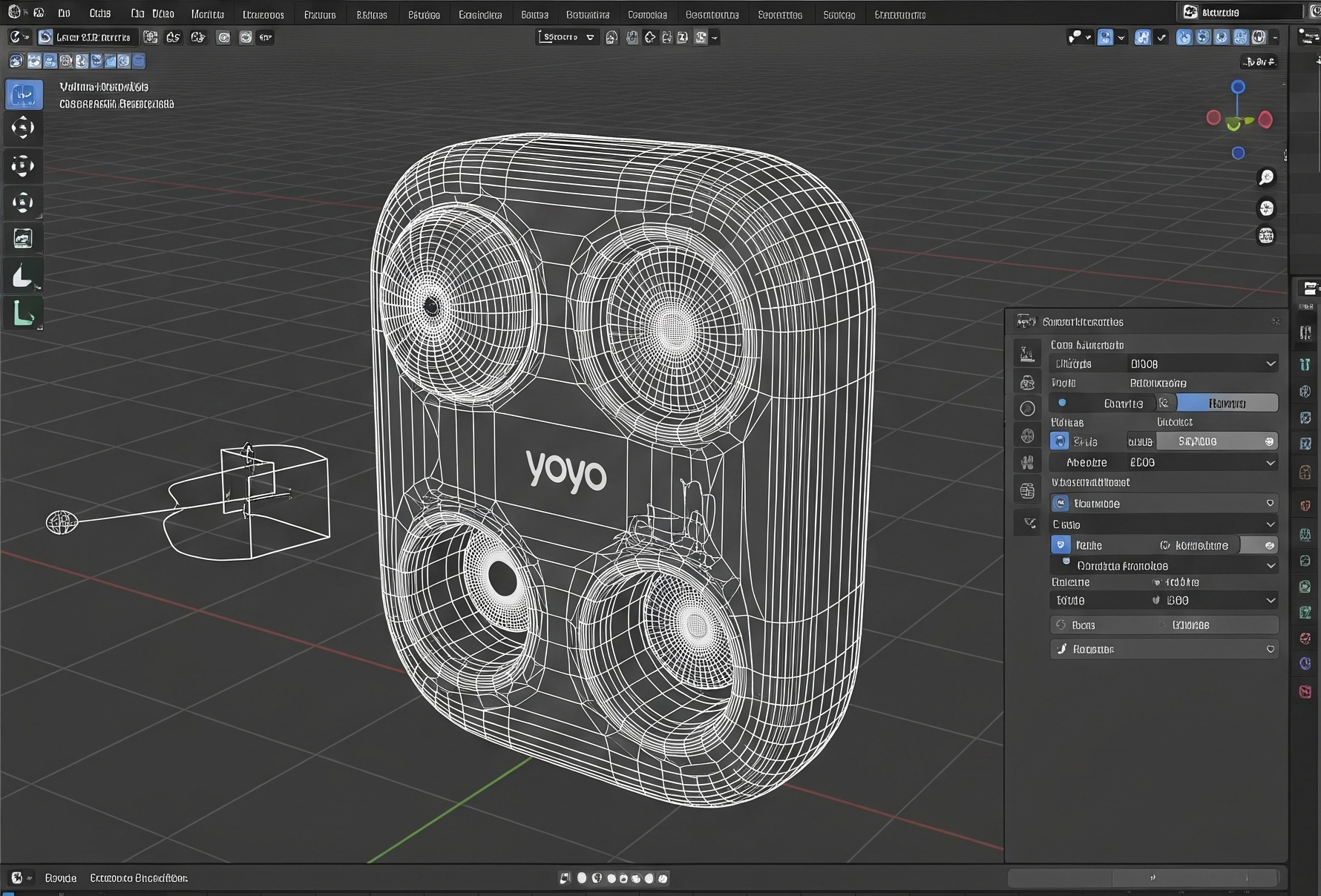This screenshot has width=1321, height=896.
Task: Click the yoyo label on the speaker model
Action: click(566, 471)
